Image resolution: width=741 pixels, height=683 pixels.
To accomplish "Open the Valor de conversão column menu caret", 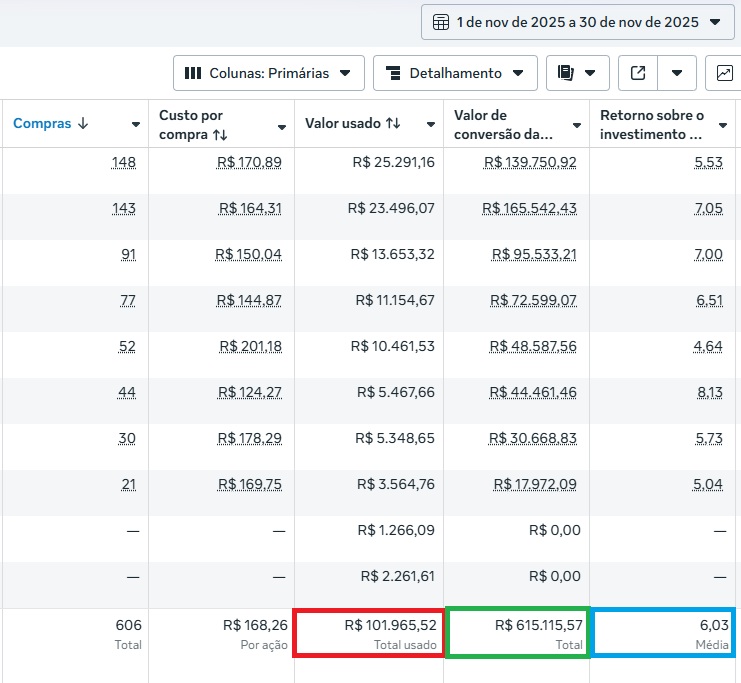I will [577, 125].
